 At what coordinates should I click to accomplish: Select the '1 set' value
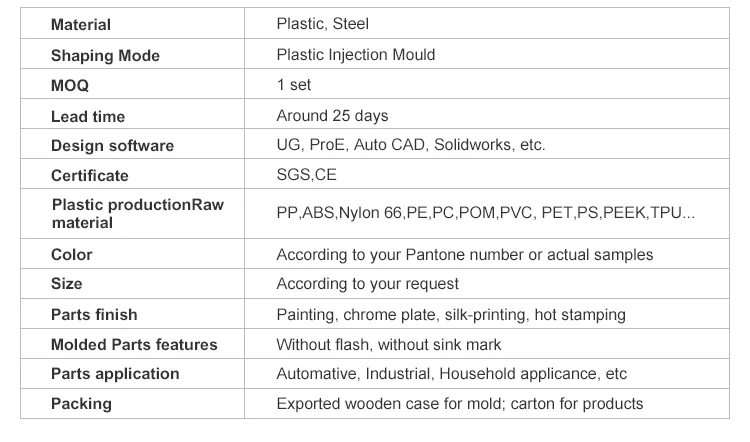[x=294, y=86]
